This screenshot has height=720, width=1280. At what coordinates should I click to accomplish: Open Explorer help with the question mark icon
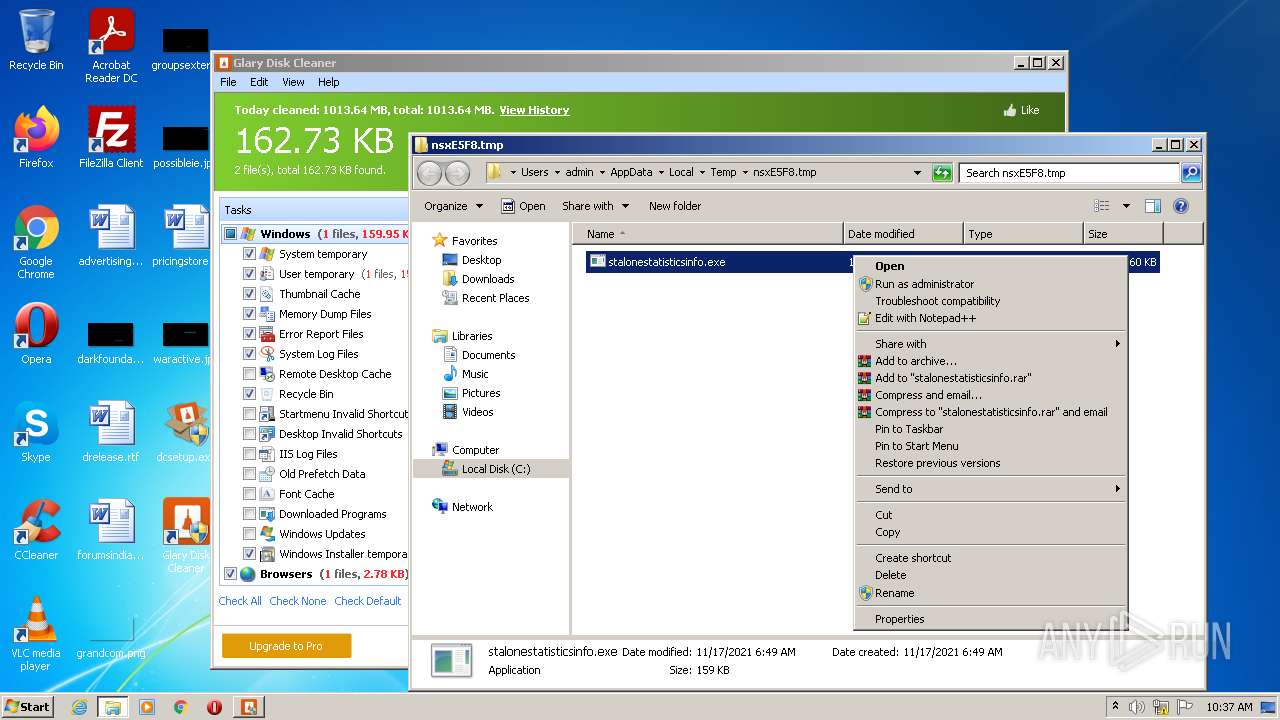coord(1180,206)
